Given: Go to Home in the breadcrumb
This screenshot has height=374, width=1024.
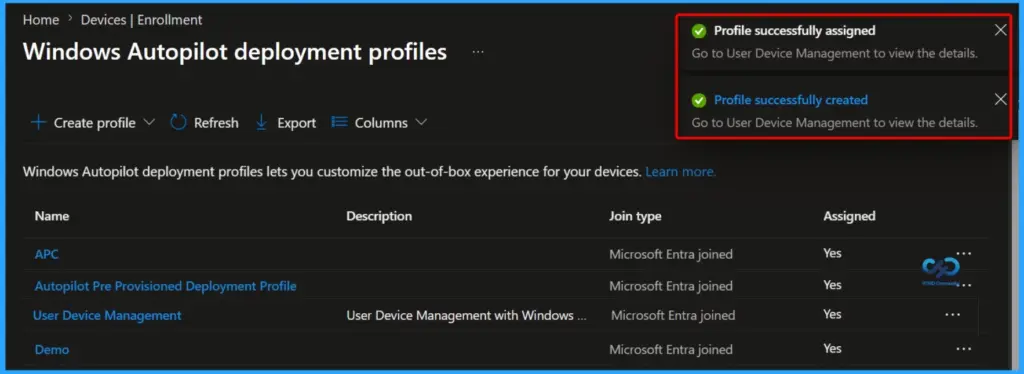Looking at the screenshot, I should [x=40, y=20].
